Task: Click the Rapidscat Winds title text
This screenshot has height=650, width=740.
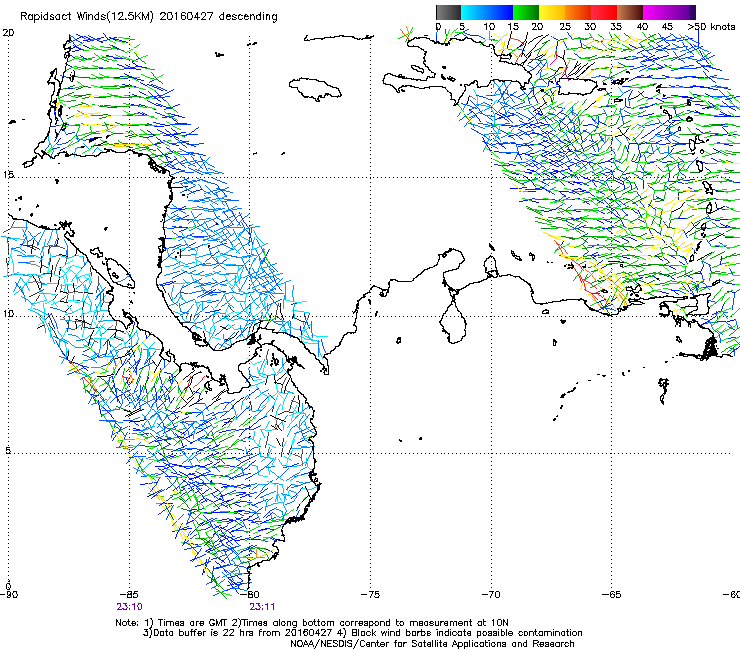Action: pos(149,17)
